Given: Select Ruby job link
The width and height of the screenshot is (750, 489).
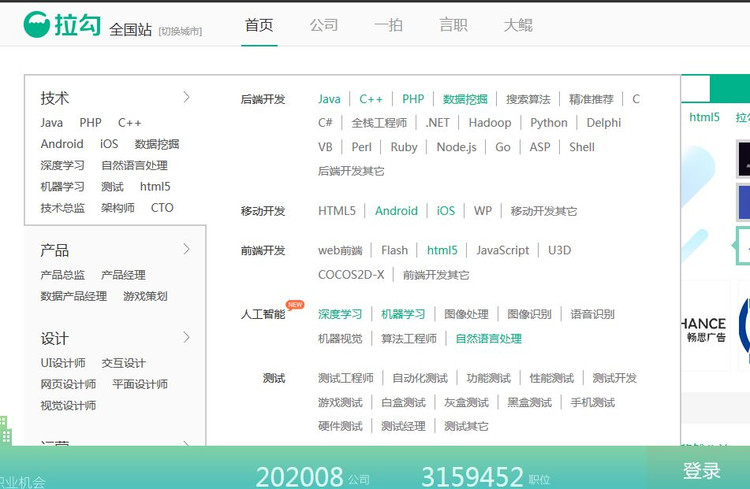Looking at the screenshot, I should pos(404,147).
